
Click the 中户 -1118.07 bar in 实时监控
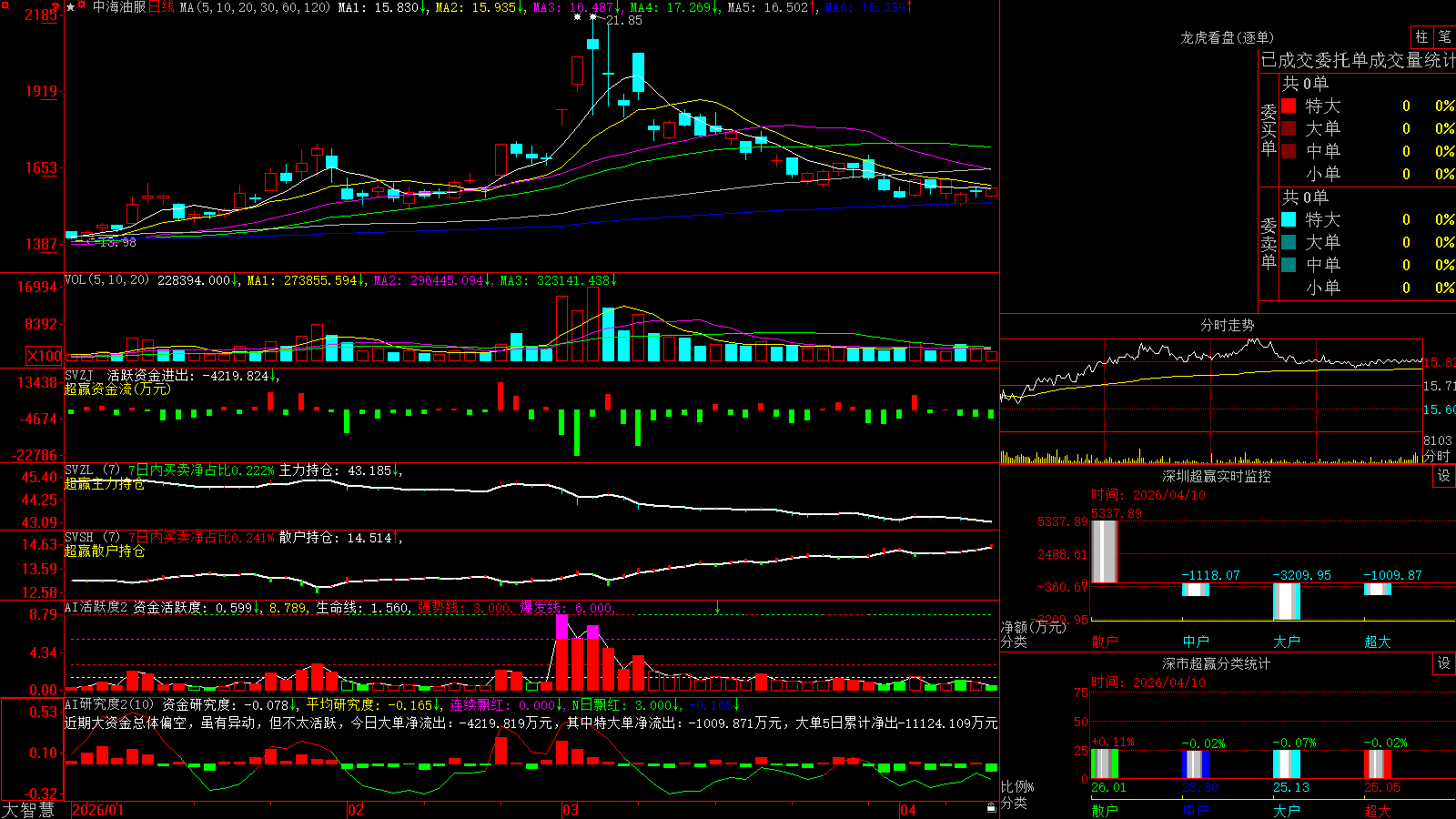1196,590
